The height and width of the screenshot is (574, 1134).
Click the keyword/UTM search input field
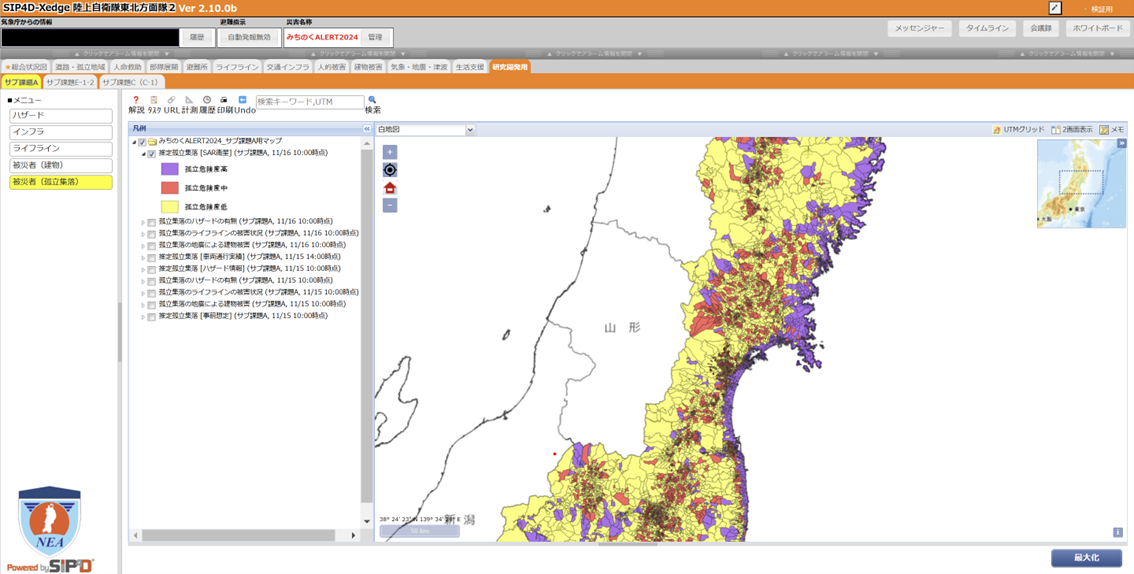[309, 102]
